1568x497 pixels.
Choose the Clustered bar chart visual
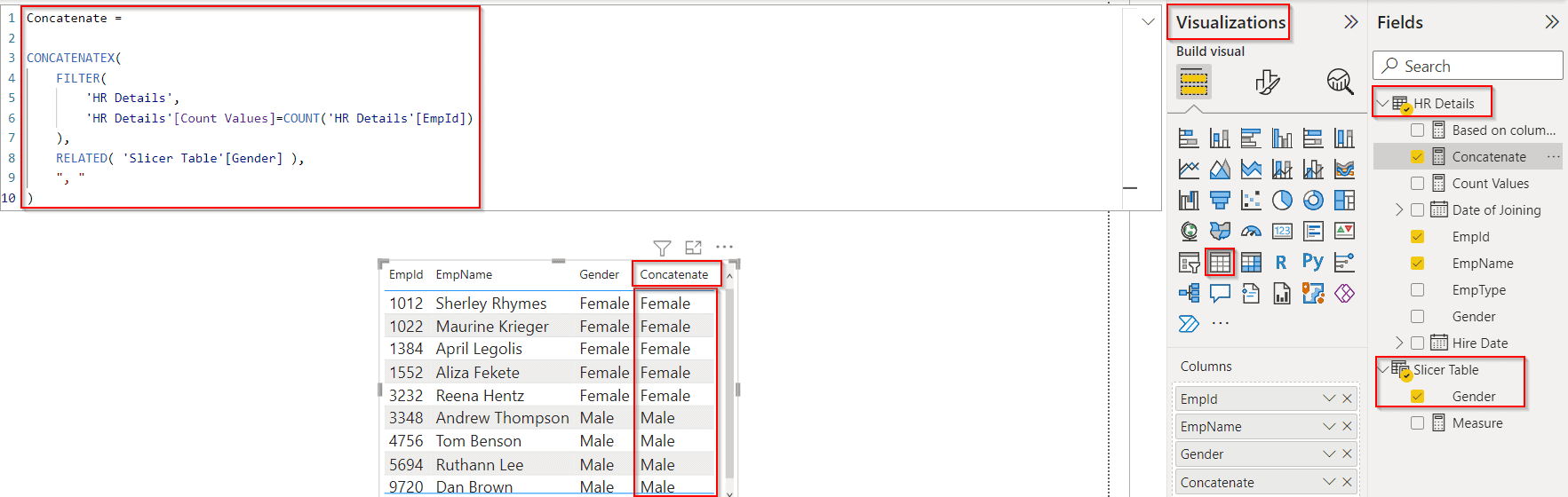pyautogui.click(x=1251, y=138)
